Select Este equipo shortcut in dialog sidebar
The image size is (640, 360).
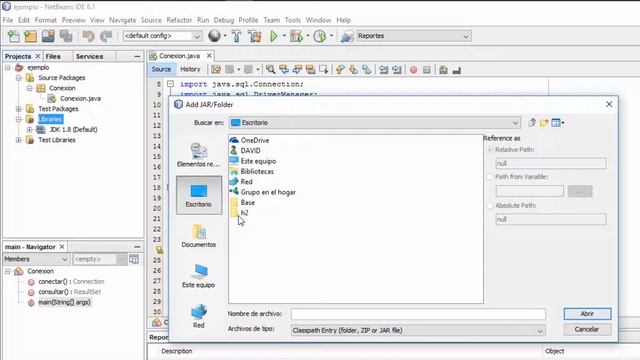pos(199,276)
